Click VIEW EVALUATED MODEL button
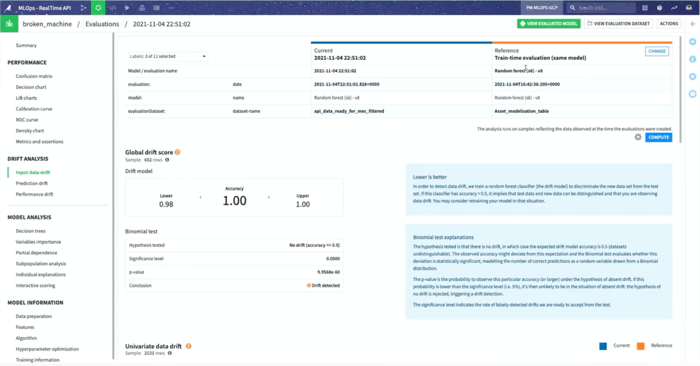The image size is (700, 366). click(x=549, y=24)
